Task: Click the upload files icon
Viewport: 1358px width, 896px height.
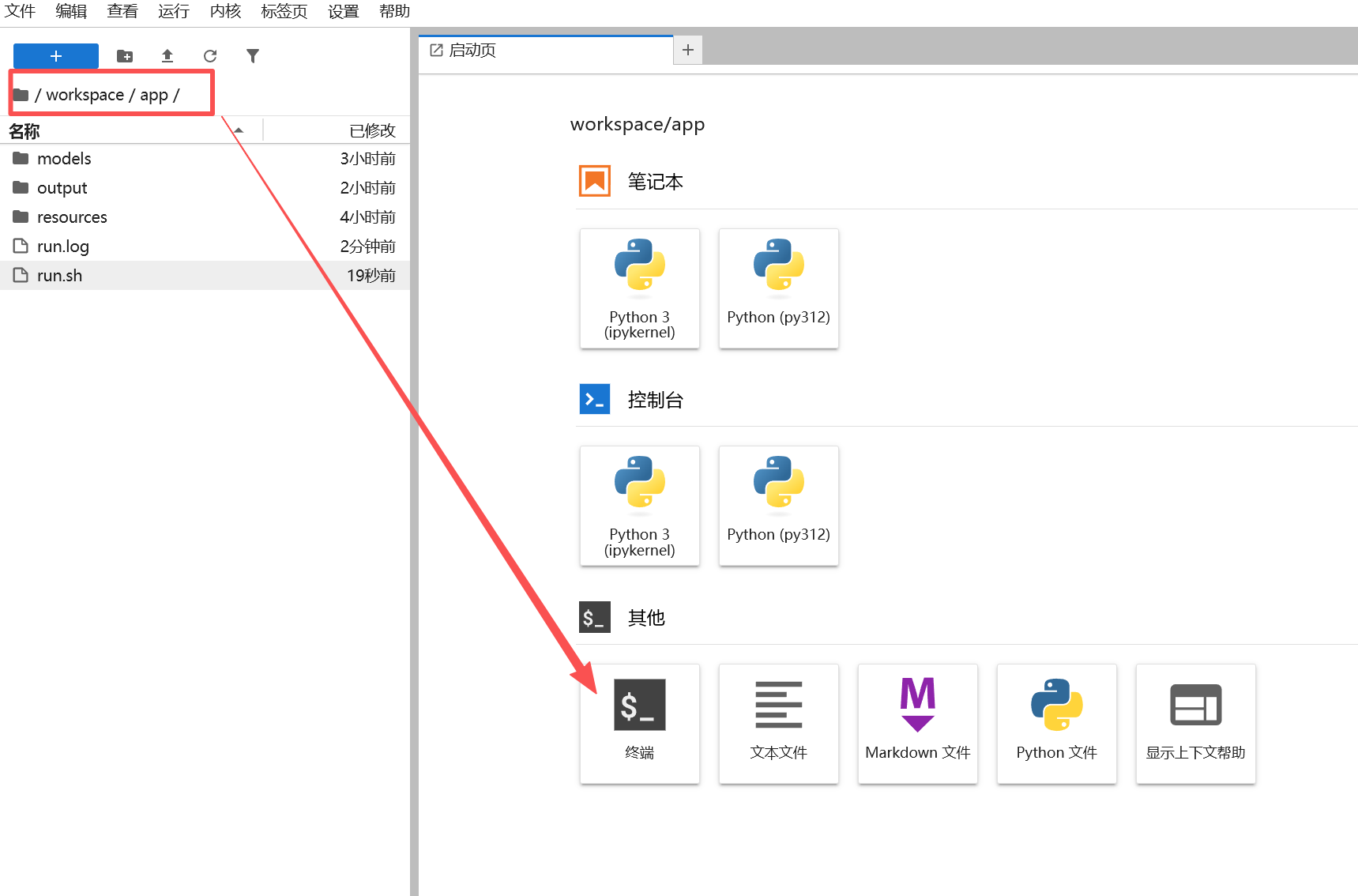Action: (x=167, y=56)
